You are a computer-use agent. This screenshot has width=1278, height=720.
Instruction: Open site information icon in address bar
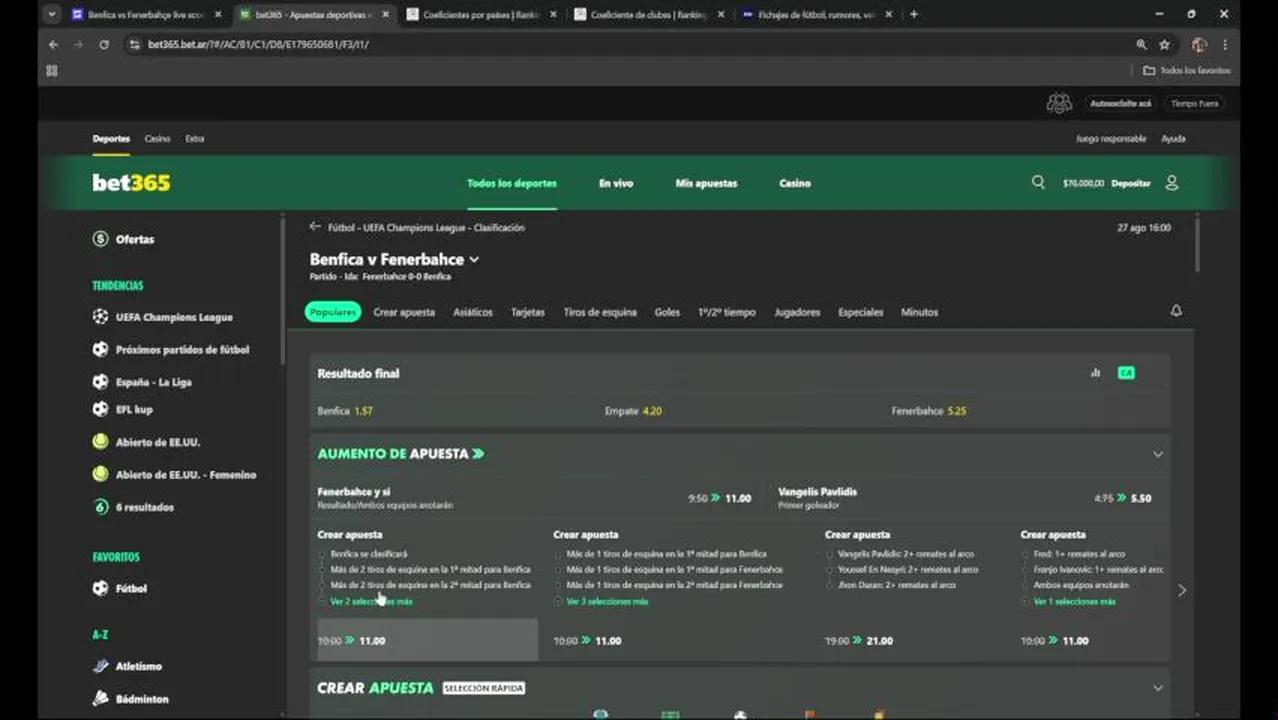click(x=134, y=45)
